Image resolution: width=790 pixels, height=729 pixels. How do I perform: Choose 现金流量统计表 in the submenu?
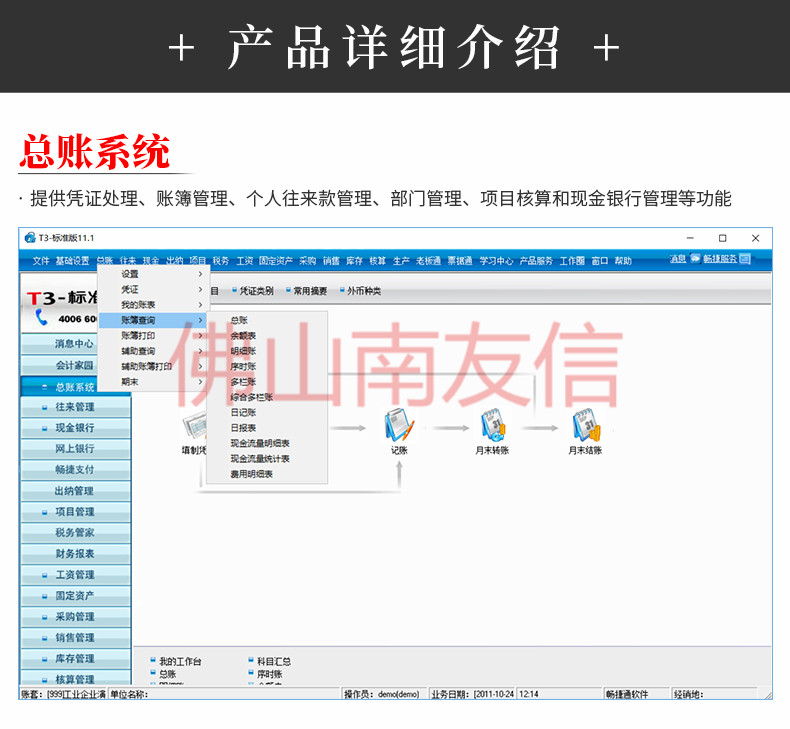[267, 459]
